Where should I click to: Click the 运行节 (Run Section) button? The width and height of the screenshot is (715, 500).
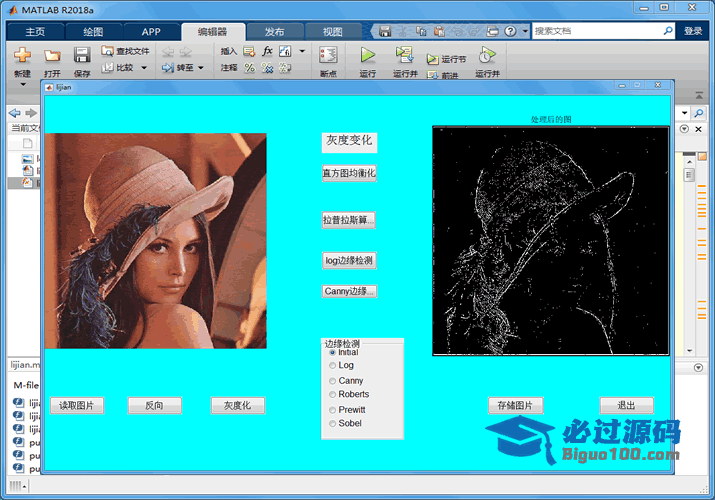coord(446,59)
